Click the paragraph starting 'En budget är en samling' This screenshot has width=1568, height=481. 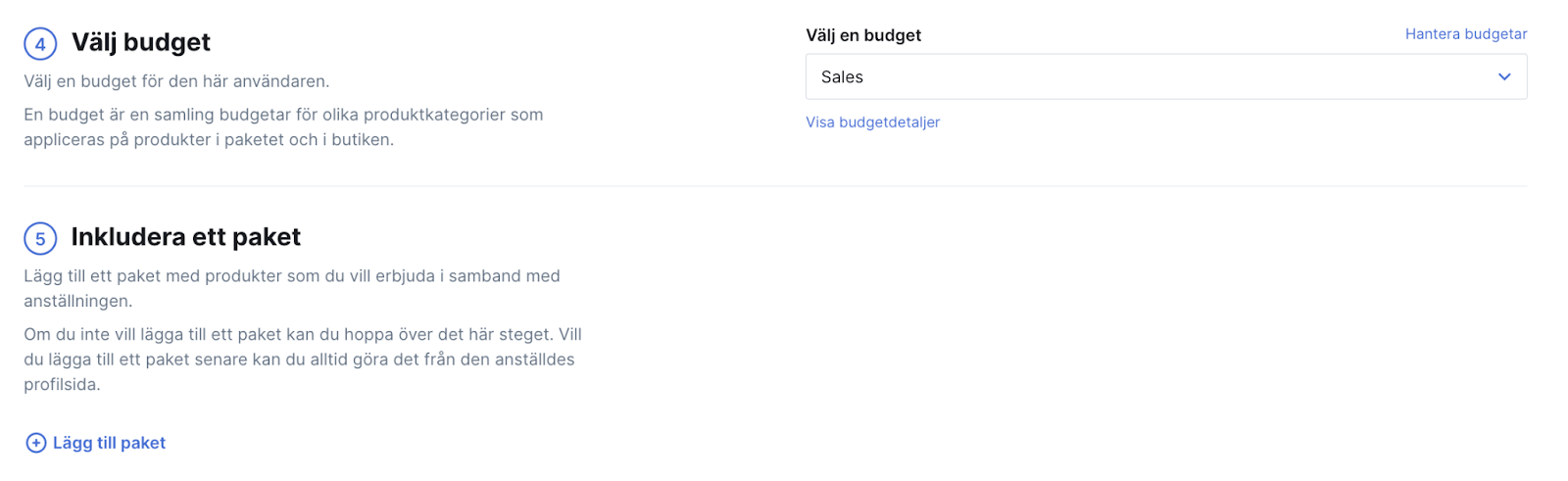283,127
